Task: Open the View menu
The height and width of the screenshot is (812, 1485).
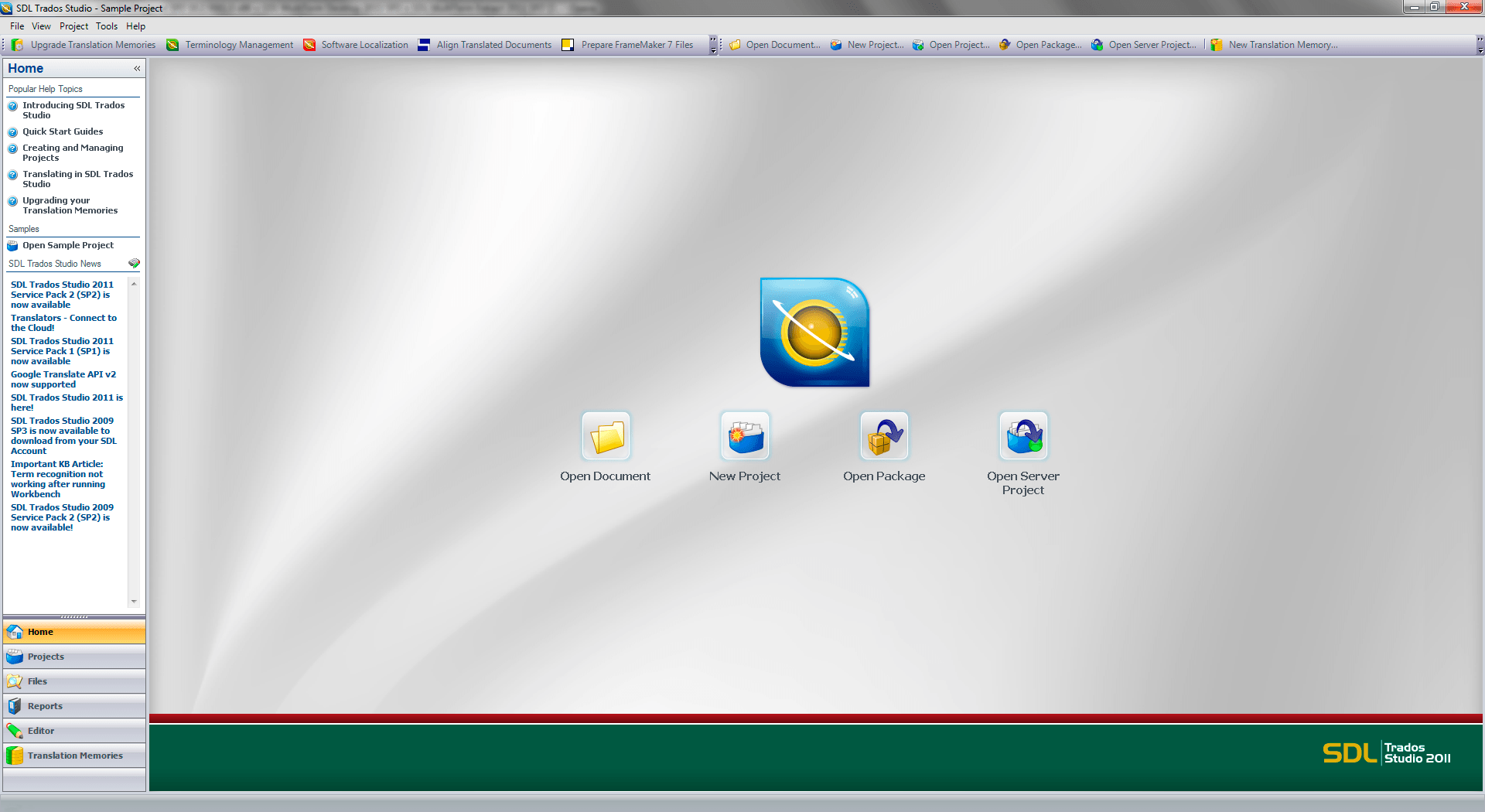Action: (41, 26)
